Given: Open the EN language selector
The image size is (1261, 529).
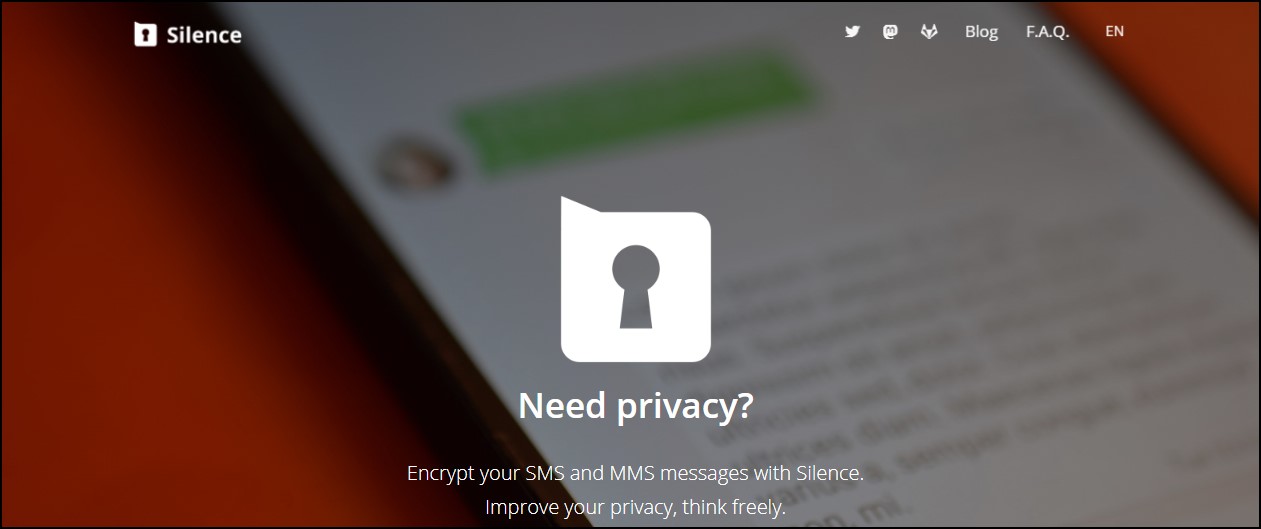Looking at the screenshot, I should 1114,32.
